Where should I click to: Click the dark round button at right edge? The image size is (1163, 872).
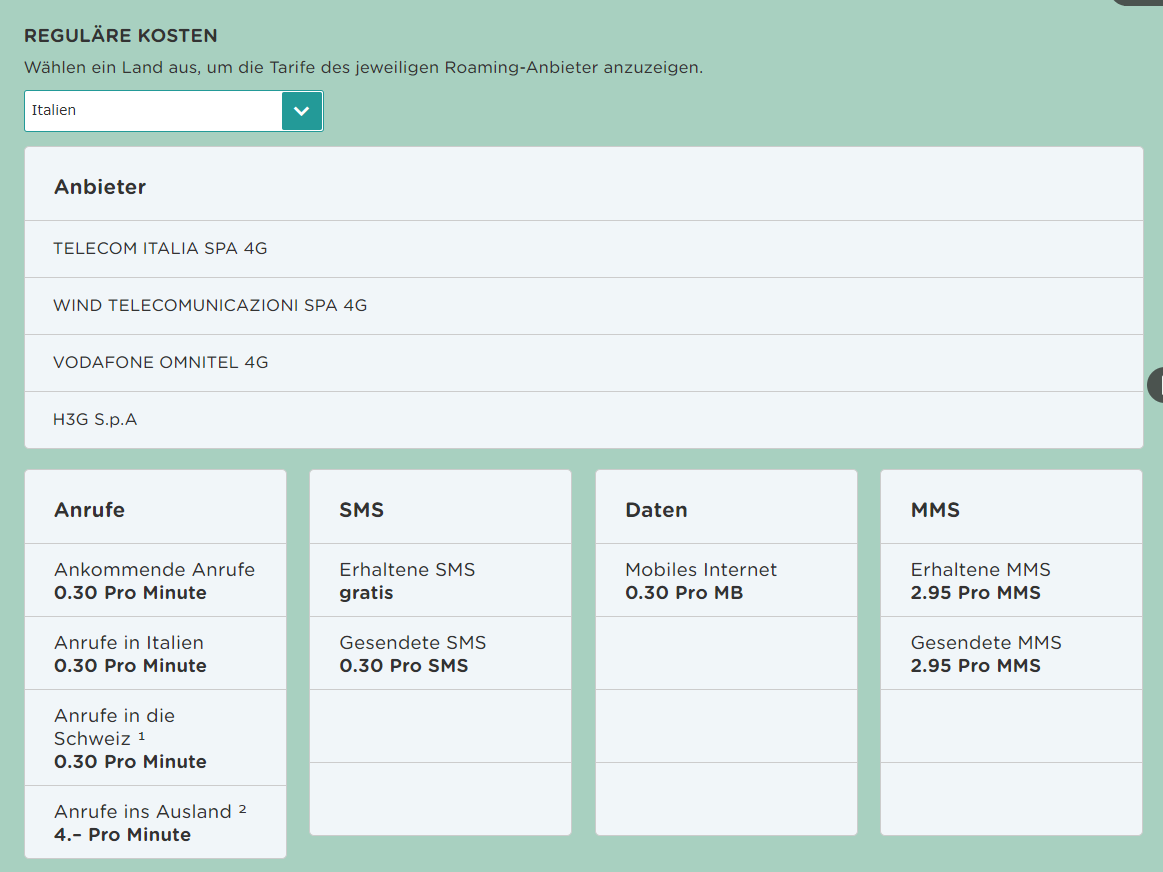[x=1155, y=384]
